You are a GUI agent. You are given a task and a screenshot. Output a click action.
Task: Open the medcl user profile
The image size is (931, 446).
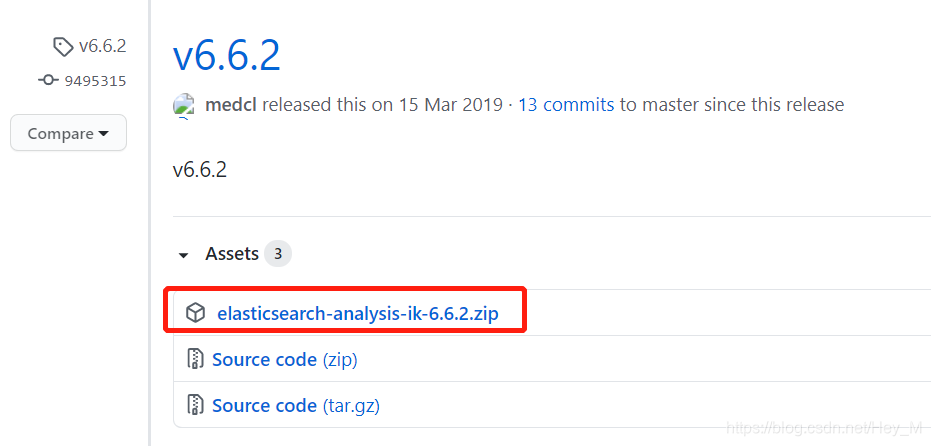point(231,105)
